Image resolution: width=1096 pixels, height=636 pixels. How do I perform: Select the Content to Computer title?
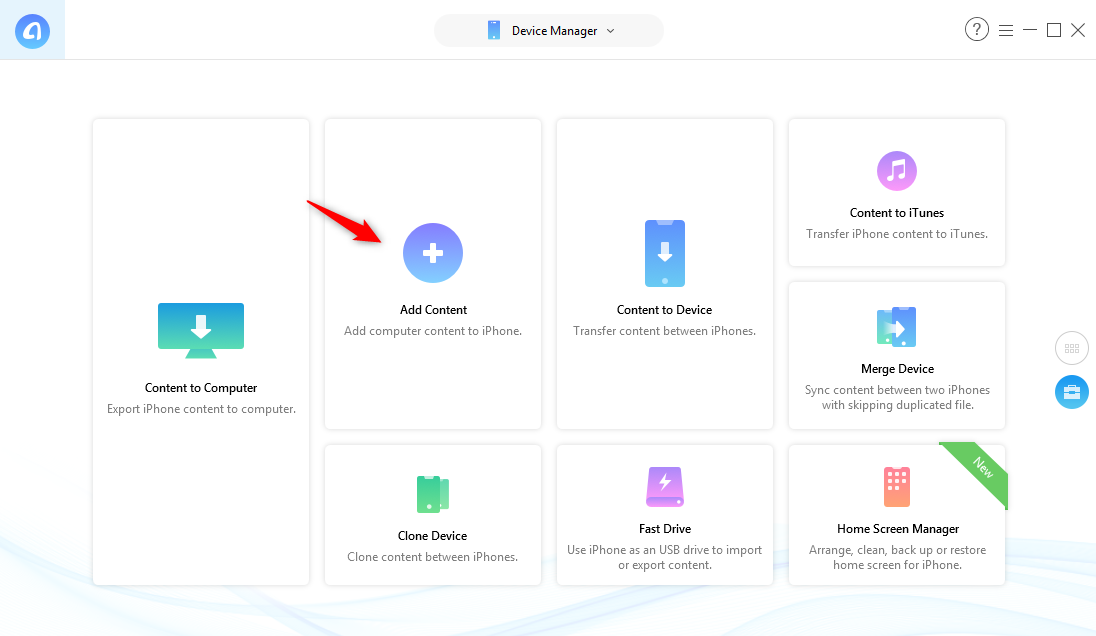[x=201, y=388]
